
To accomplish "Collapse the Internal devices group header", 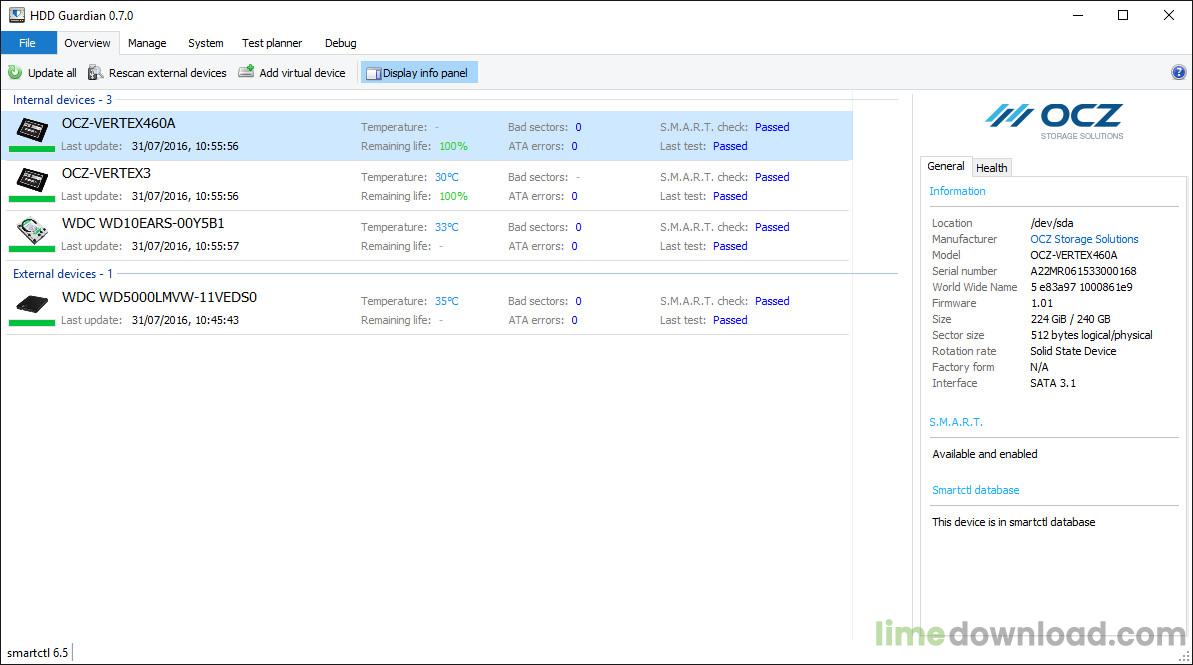I will click(62, 100).
